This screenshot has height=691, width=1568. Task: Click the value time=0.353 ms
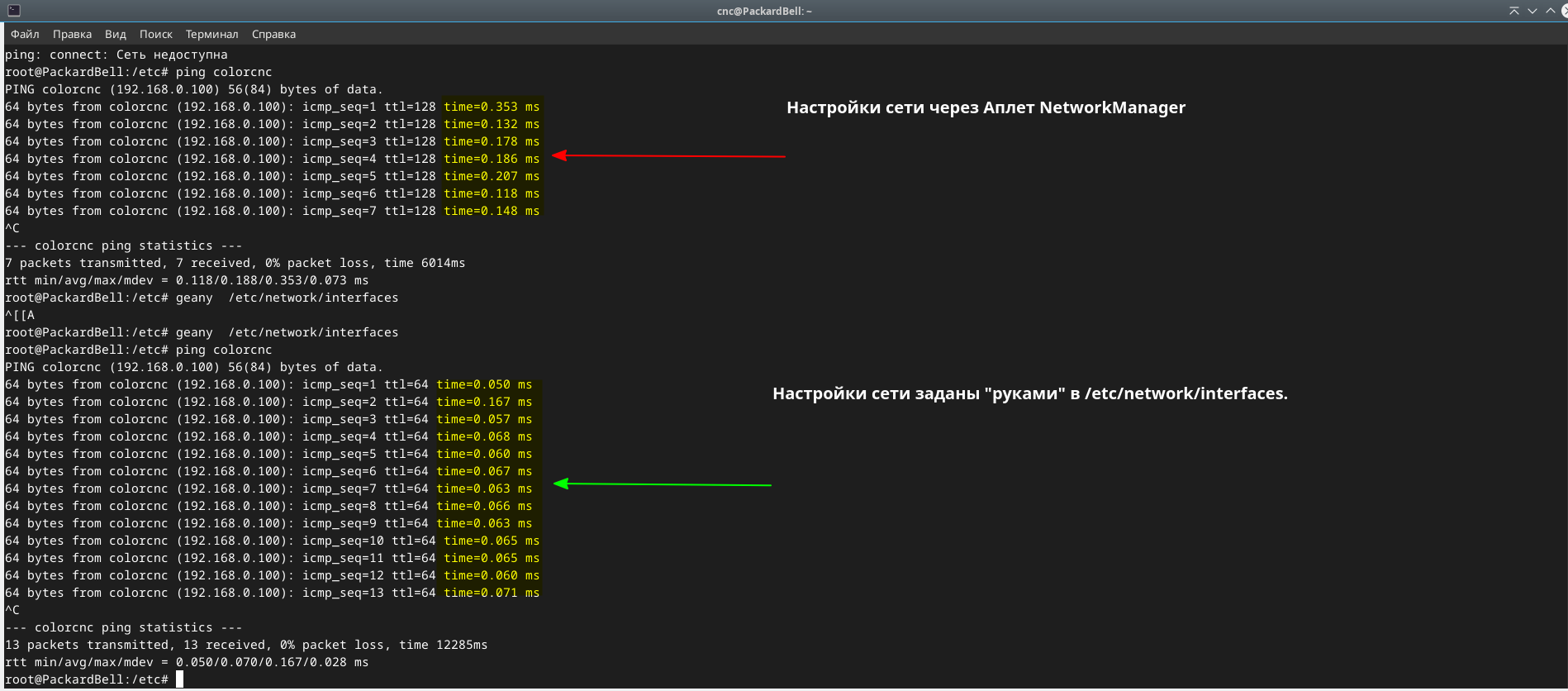(492, 107)
